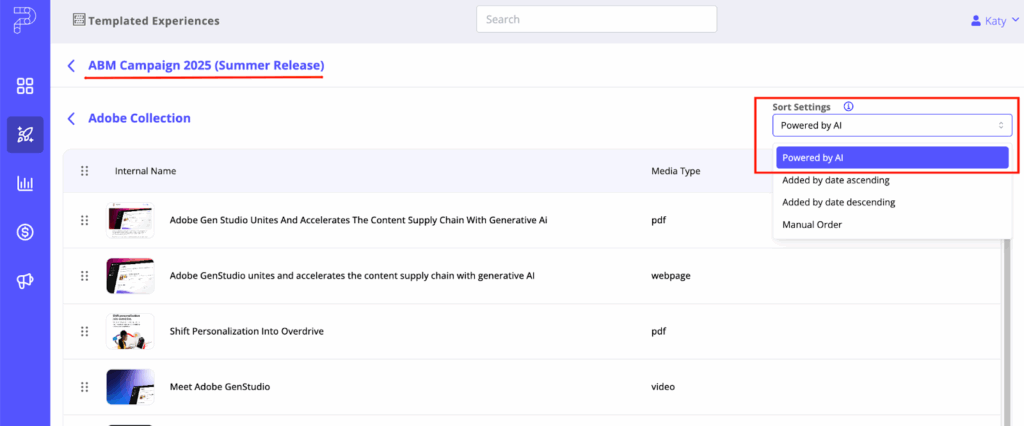1024x426 pixels.
Task: Click drag handle for Adobe Gen Studio pdf row
Action: [x=84, y=220]
